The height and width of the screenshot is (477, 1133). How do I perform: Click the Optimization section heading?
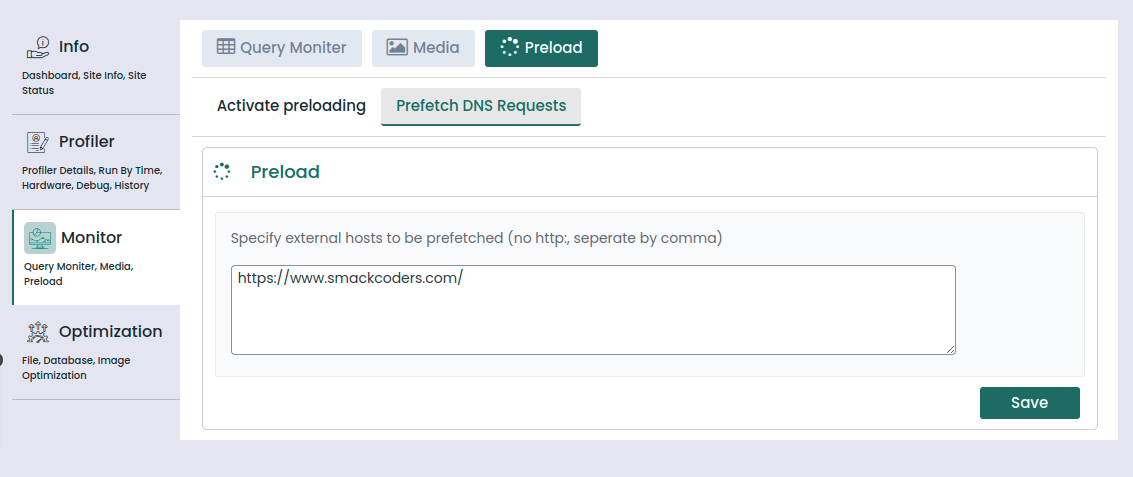[x=110, y=332]
